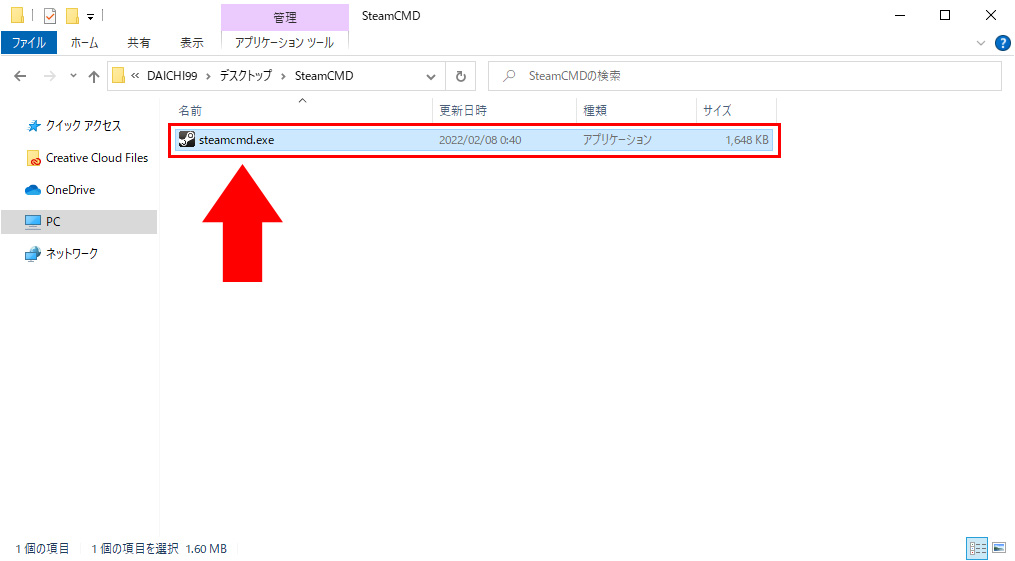
Task: Go forward with the right arrow button
Action: click(x=49, y=76)
